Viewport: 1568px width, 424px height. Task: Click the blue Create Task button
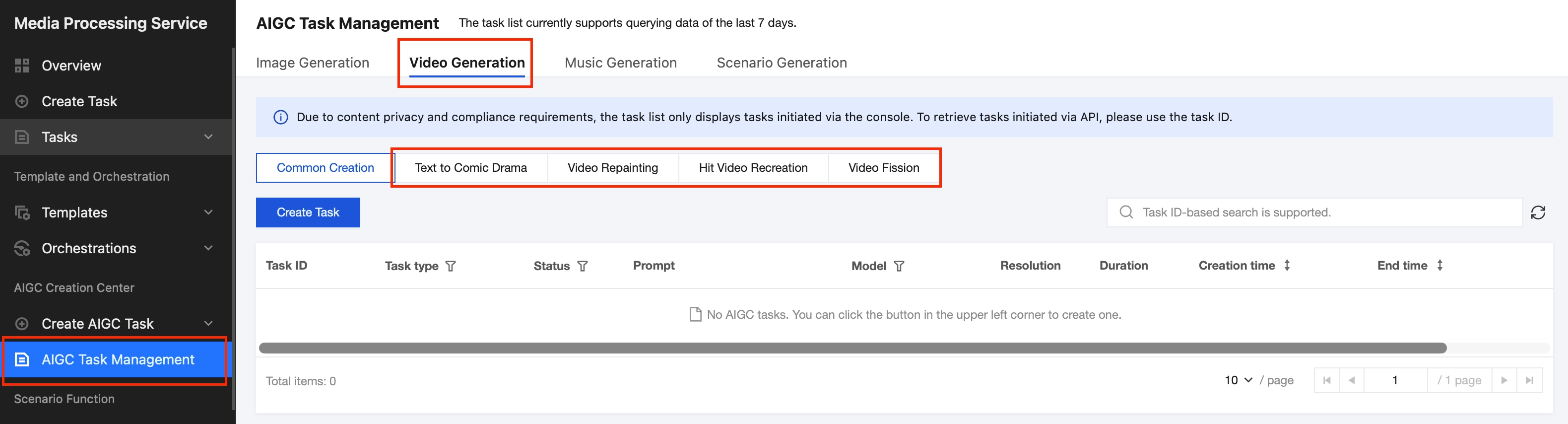coord(308,212)
